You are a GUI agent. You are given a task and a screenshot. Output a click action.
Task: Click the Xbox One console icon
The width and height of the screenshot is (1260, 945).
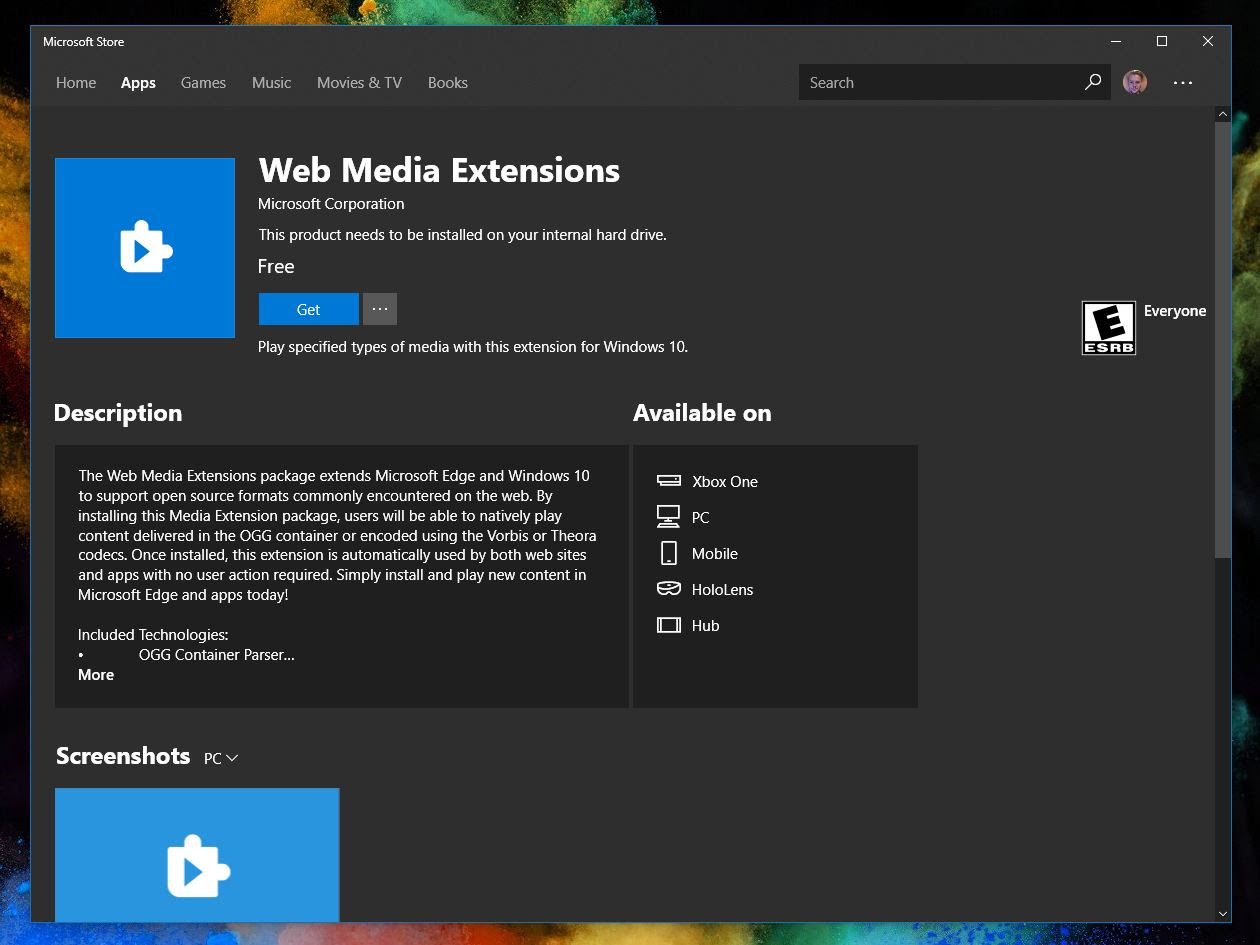[668, 481]
